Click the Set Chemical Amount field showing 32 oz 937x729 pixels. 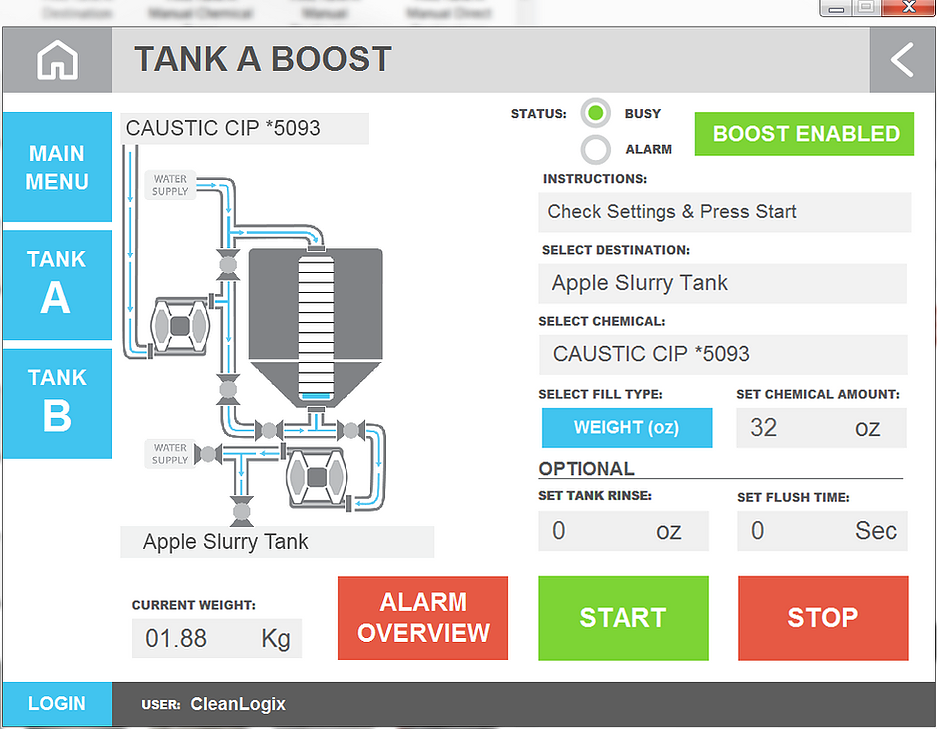821,428
